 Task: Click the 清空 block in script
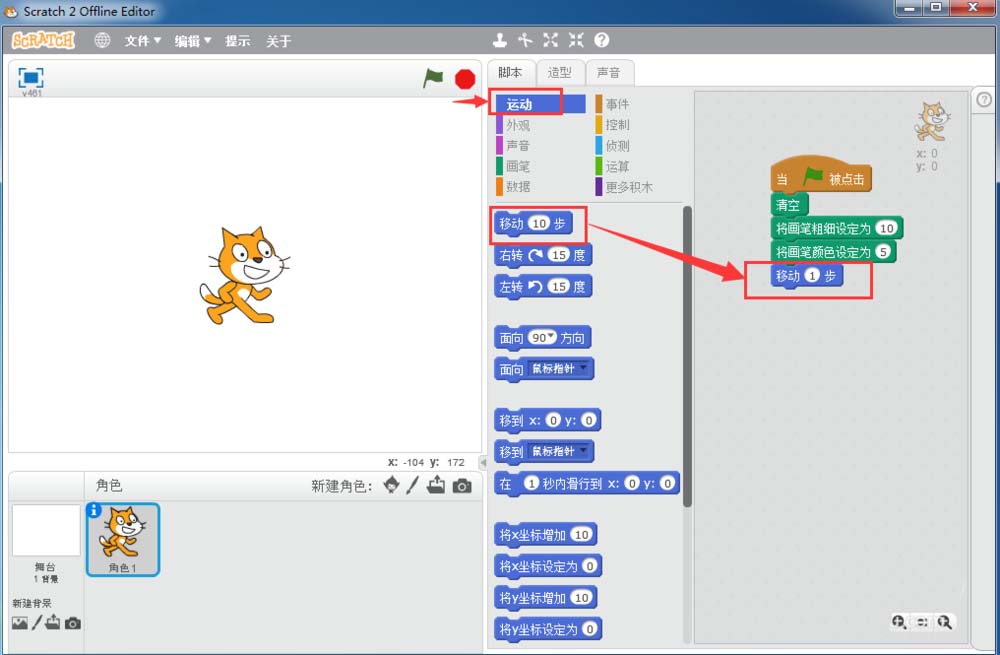790,205
